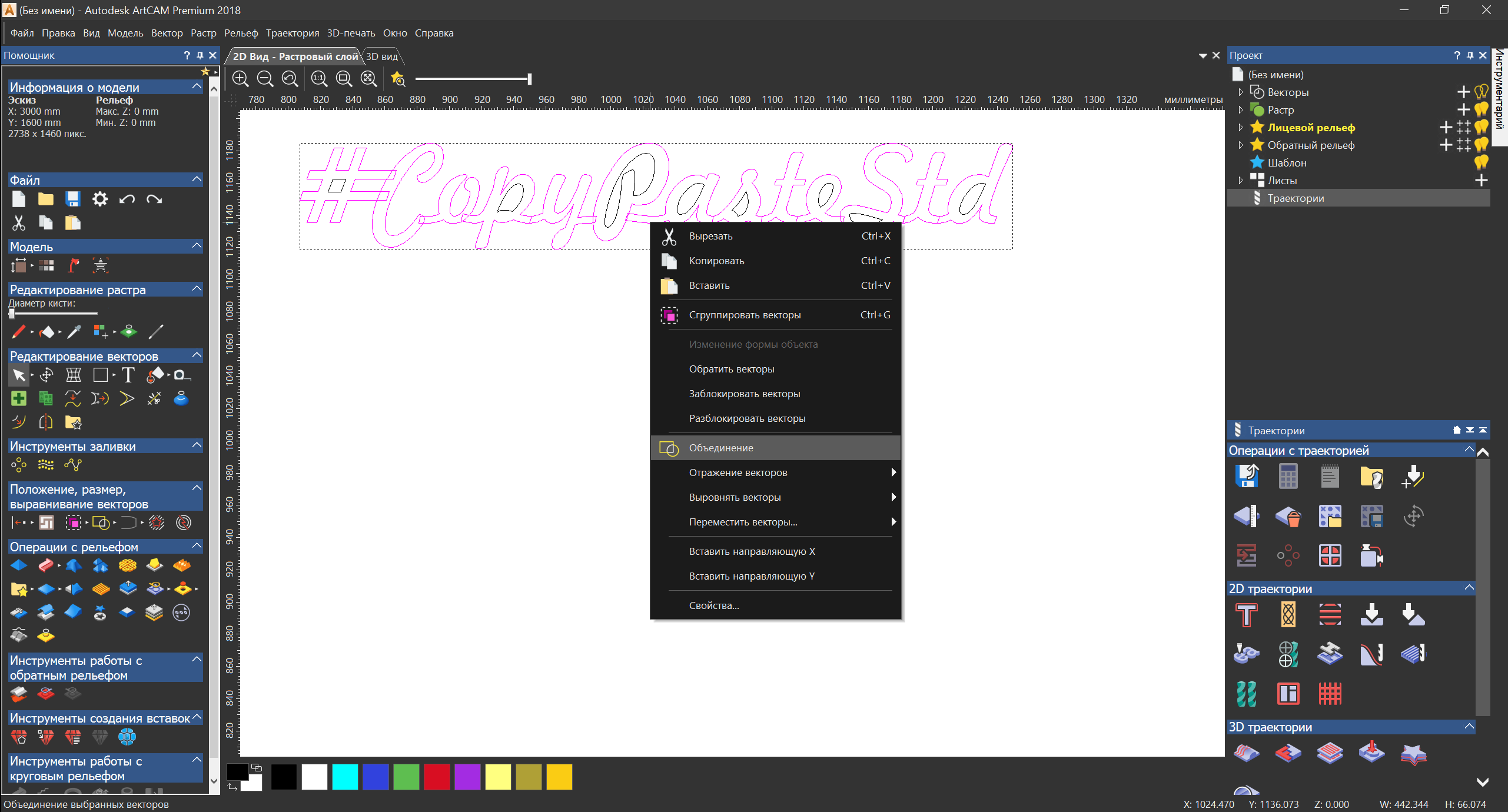1508x812 pixels.
Task: Click the Undo arrow icon
Action: 127,199
